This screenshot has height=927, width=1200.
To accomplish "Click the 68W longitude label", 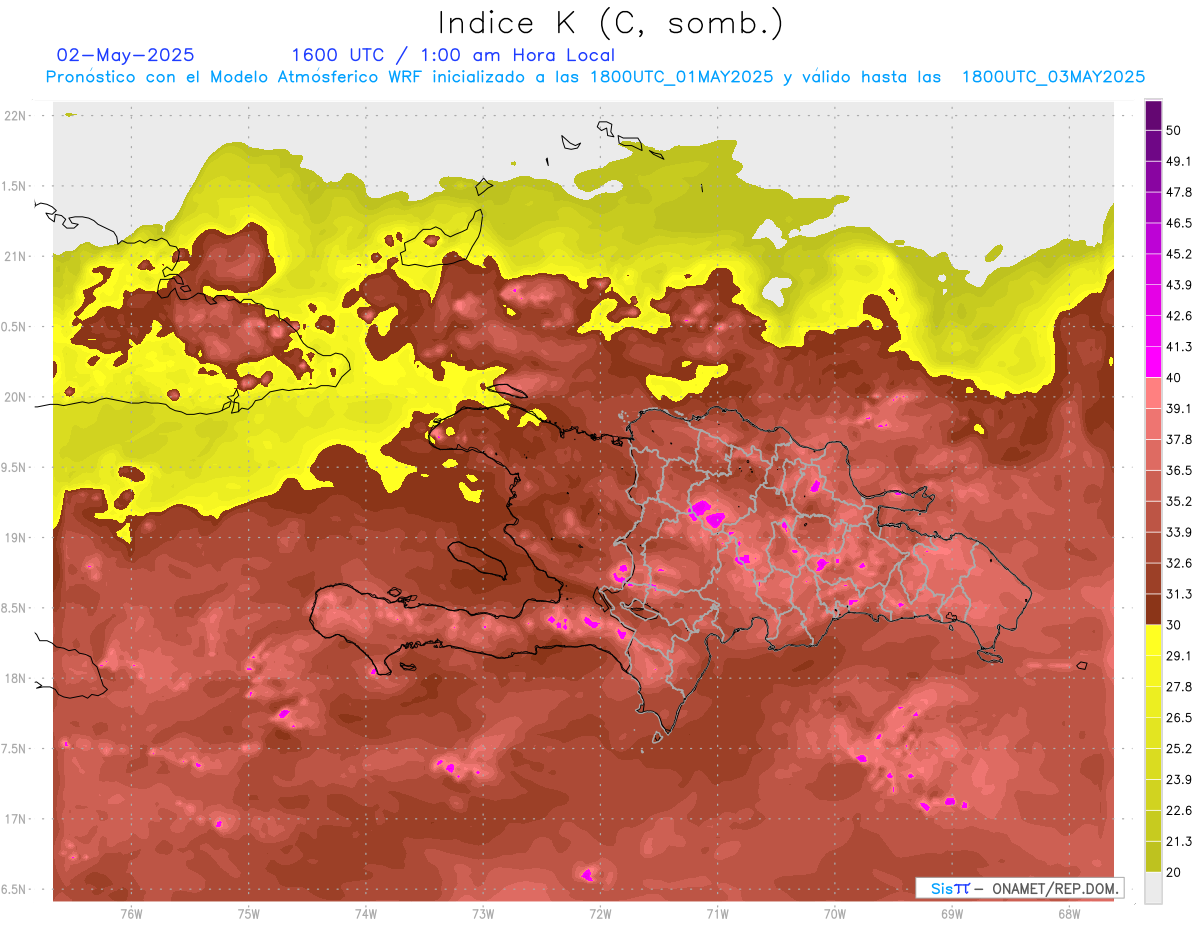I will click(x=1069, y=914).
